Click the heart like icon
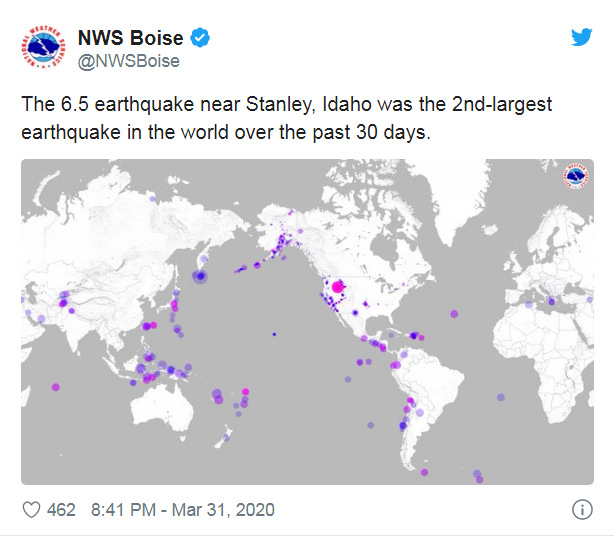The width and height of the screenshot is (614, 538). (x=31, y=510)
